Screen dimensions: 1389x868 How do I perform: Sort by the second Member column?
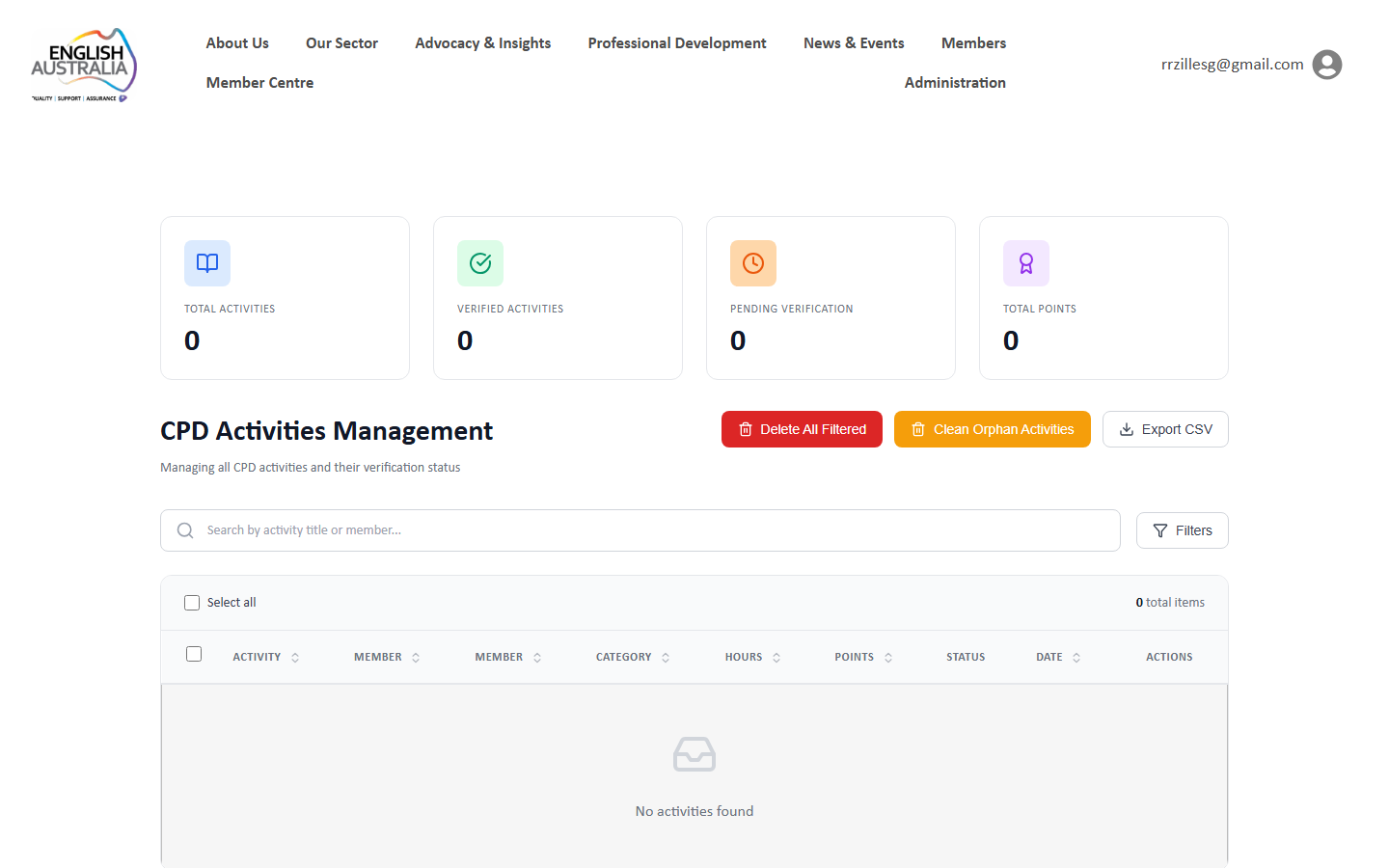pyautogui.click(x=508, y=657)
